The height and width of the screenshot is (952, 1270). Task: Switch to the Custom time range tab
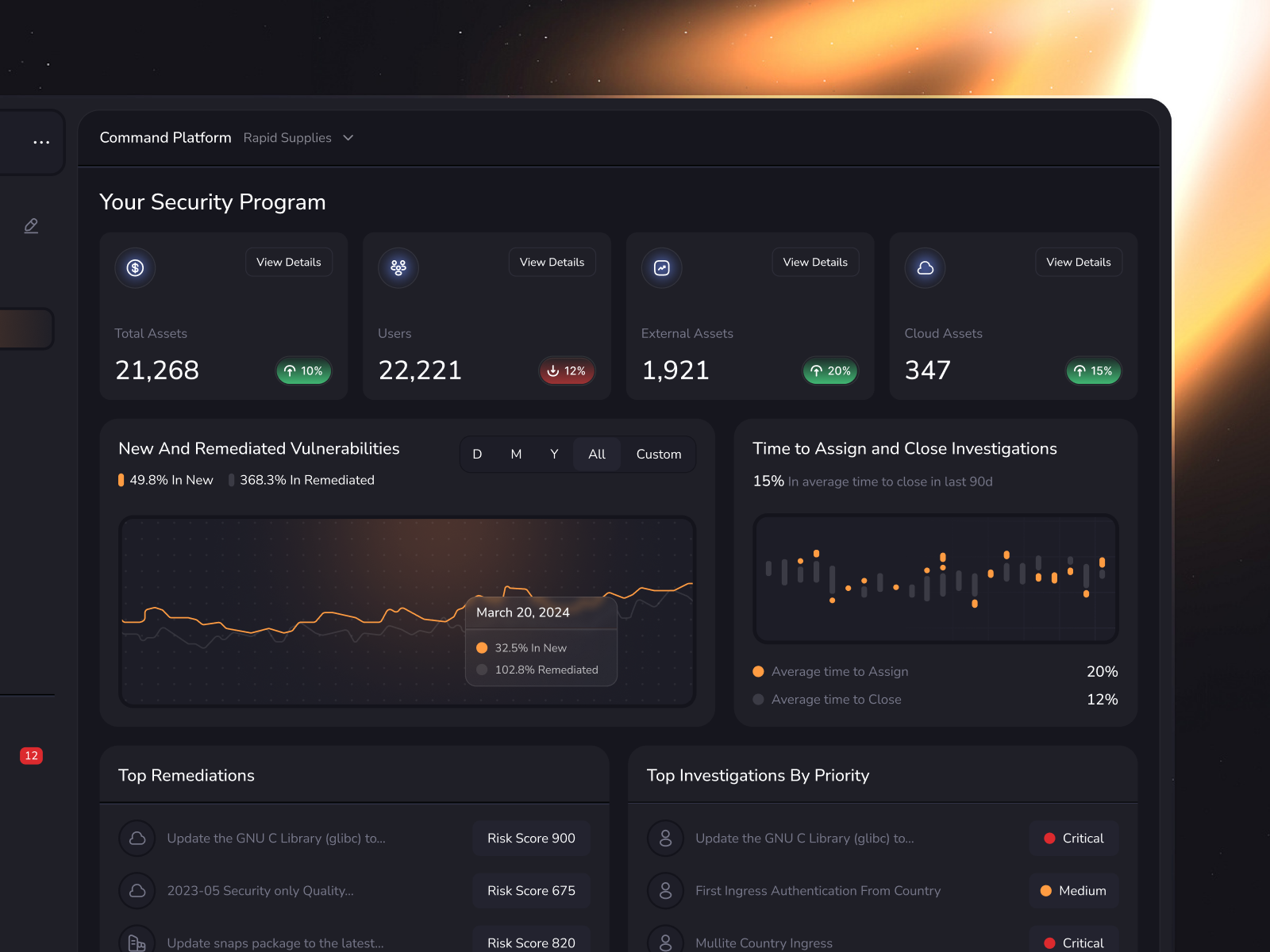(x=658, y=454)
